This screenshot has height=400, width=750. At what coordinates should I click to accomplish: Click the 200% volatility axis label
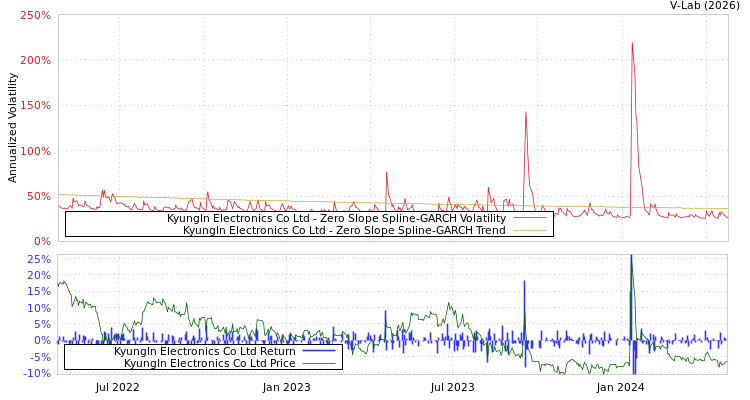35,61
